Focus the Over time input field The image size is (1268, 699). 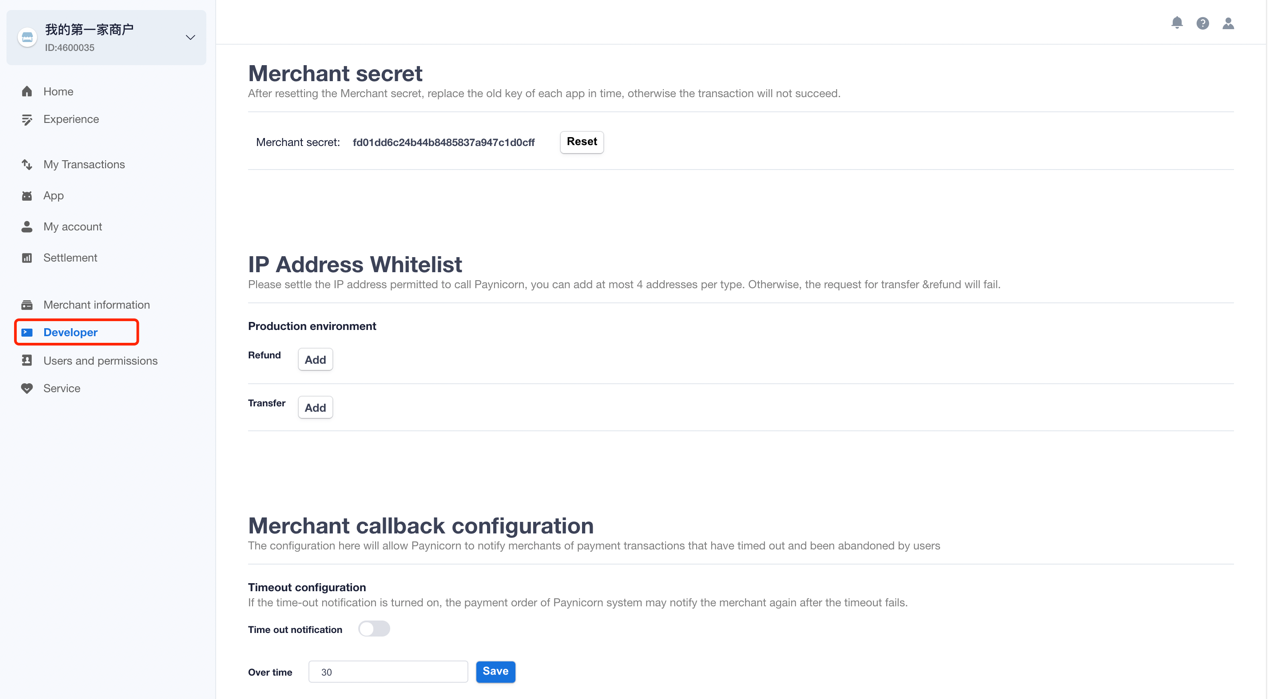[x=388, y=672]
